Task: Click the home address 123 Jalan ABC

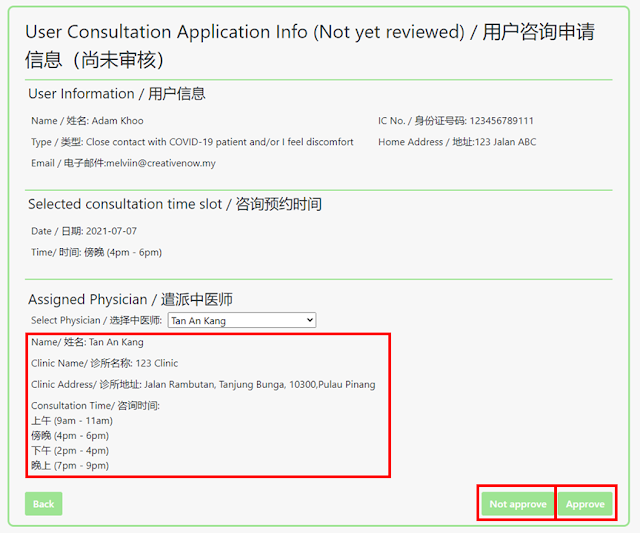Action: pyautogui.click(x=505, y=142)
